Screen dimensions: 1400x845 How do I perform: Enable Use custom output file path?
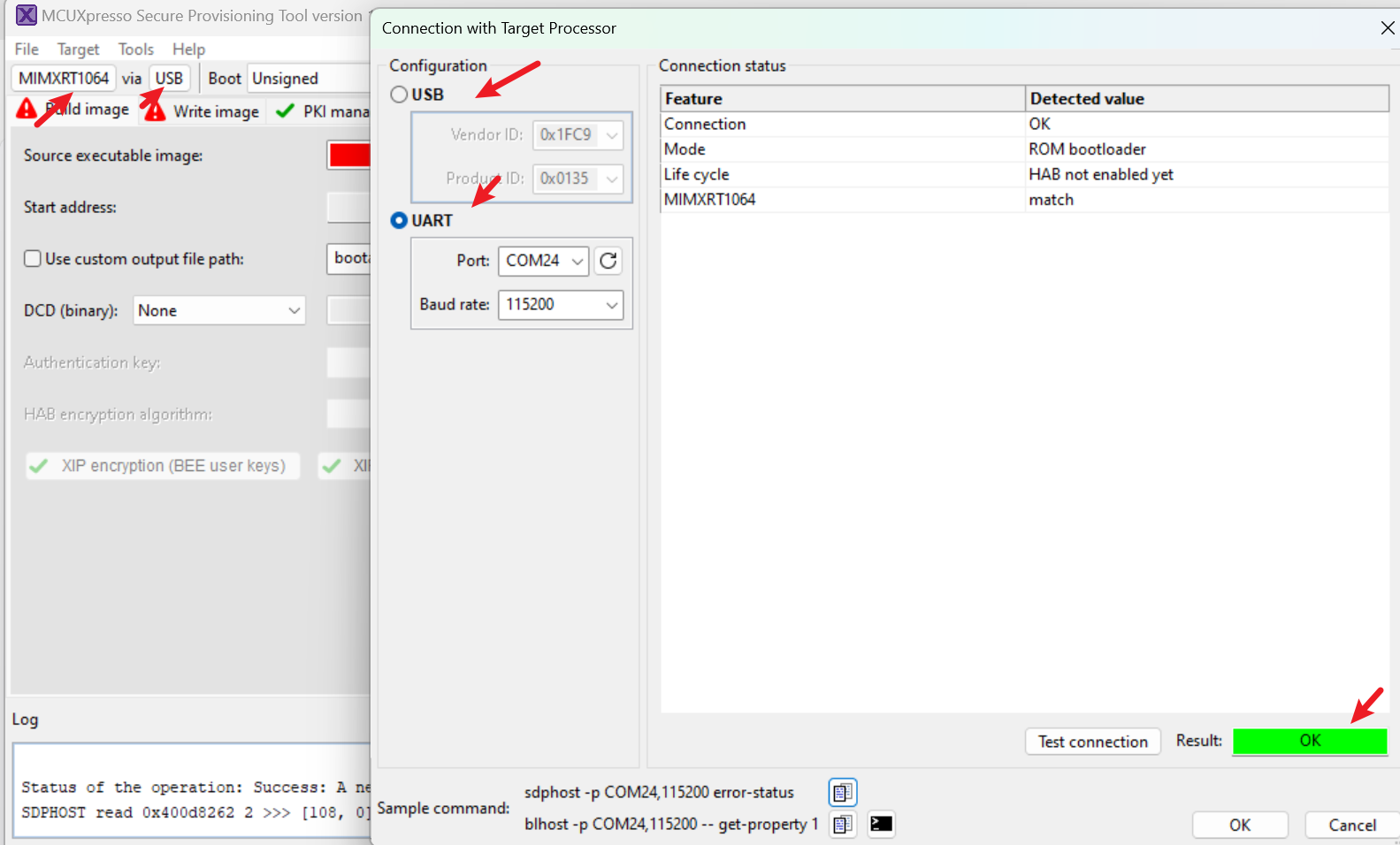33,259
